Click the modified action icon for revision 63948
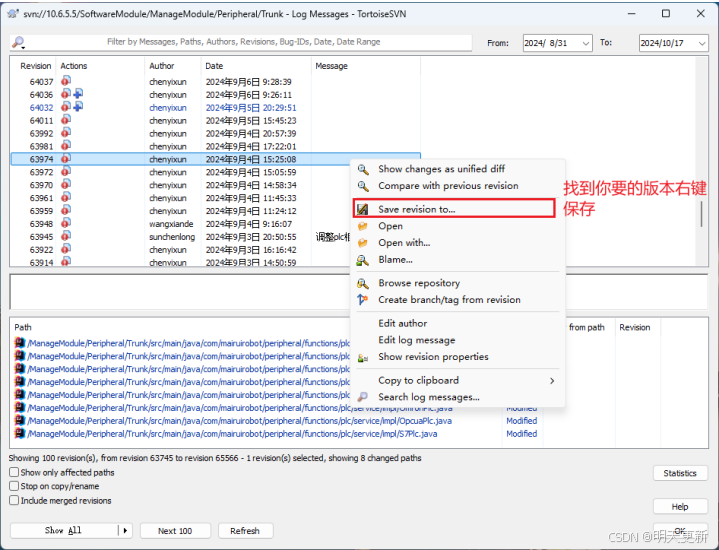The height and width of the screenshot is (550, 719). pos(66,223)
